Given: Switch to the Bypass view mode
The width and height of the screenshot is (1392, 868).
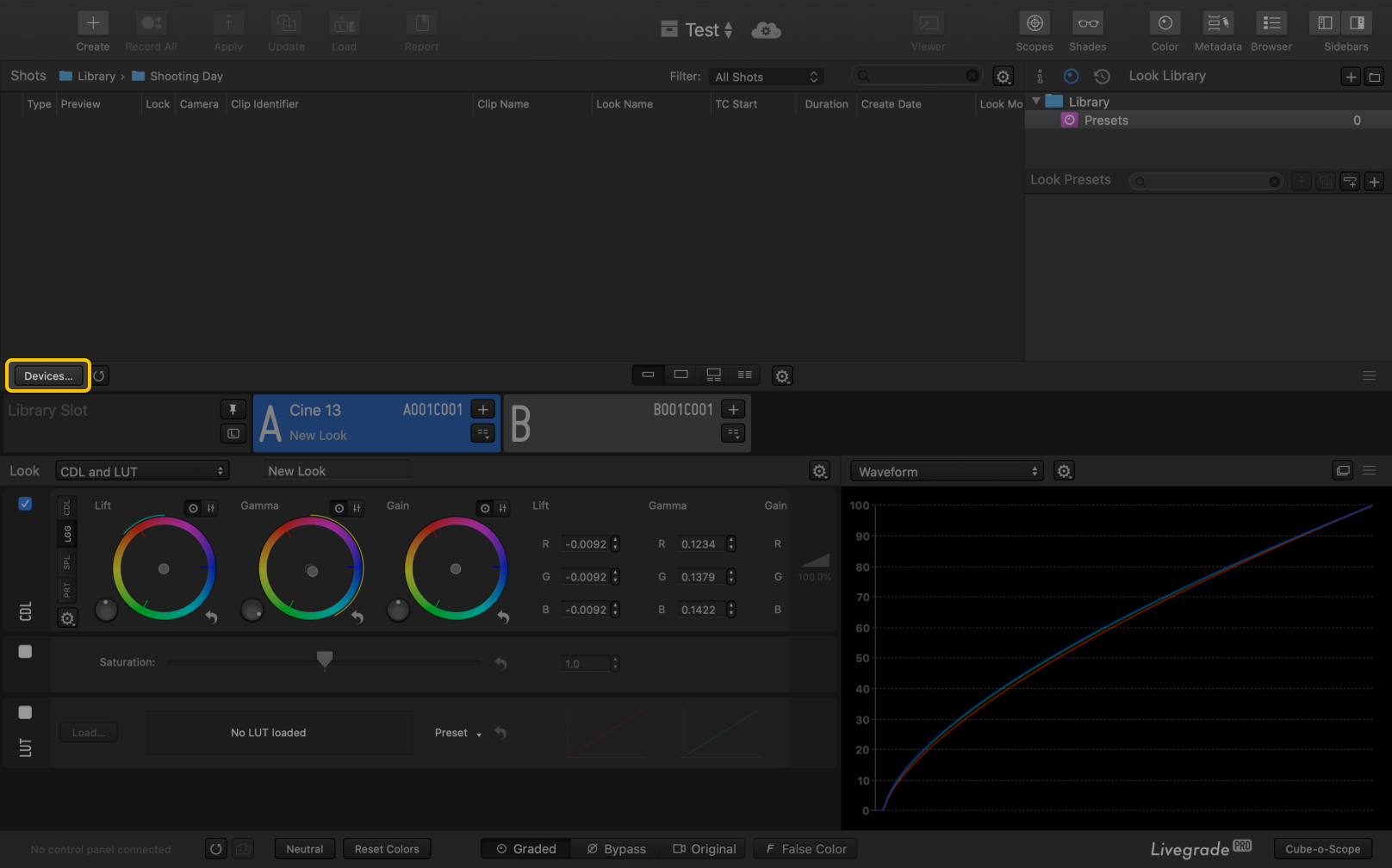Looking at the screenshot, I should (x=616, y=849).
